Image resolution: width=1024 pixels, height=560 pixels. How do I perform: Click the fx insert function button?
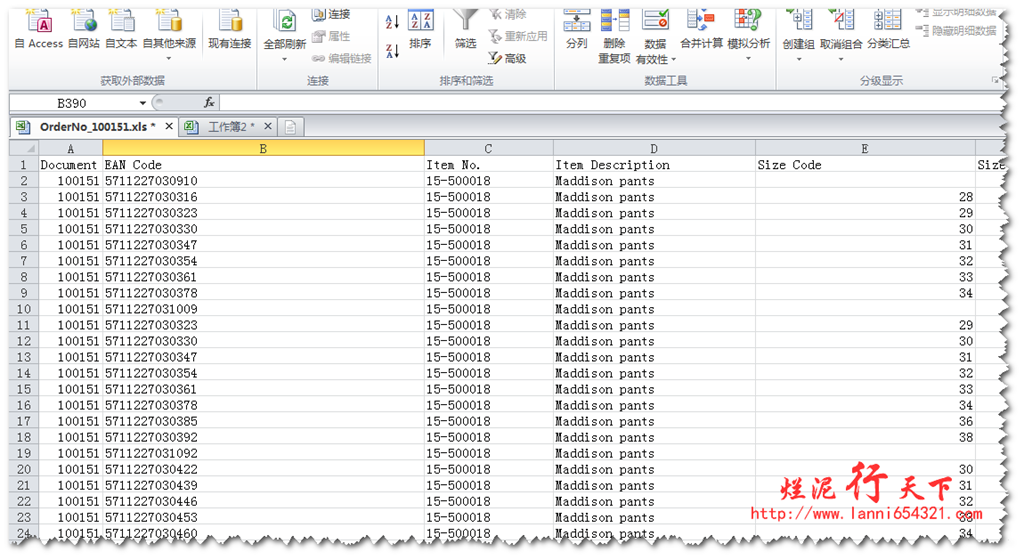point(209,103)
